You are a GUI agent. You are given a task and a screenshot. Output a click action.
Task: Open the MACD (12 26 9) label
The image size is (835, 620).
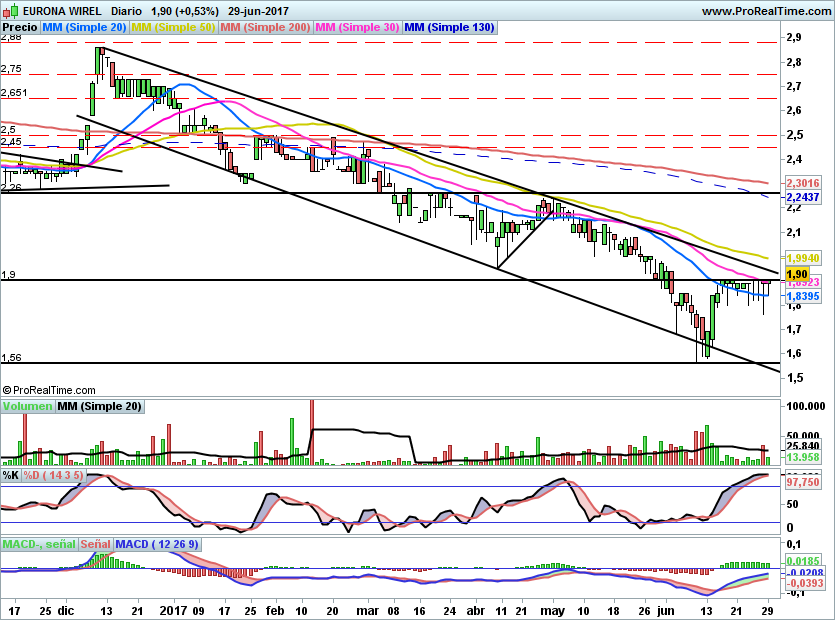[157, 544]
